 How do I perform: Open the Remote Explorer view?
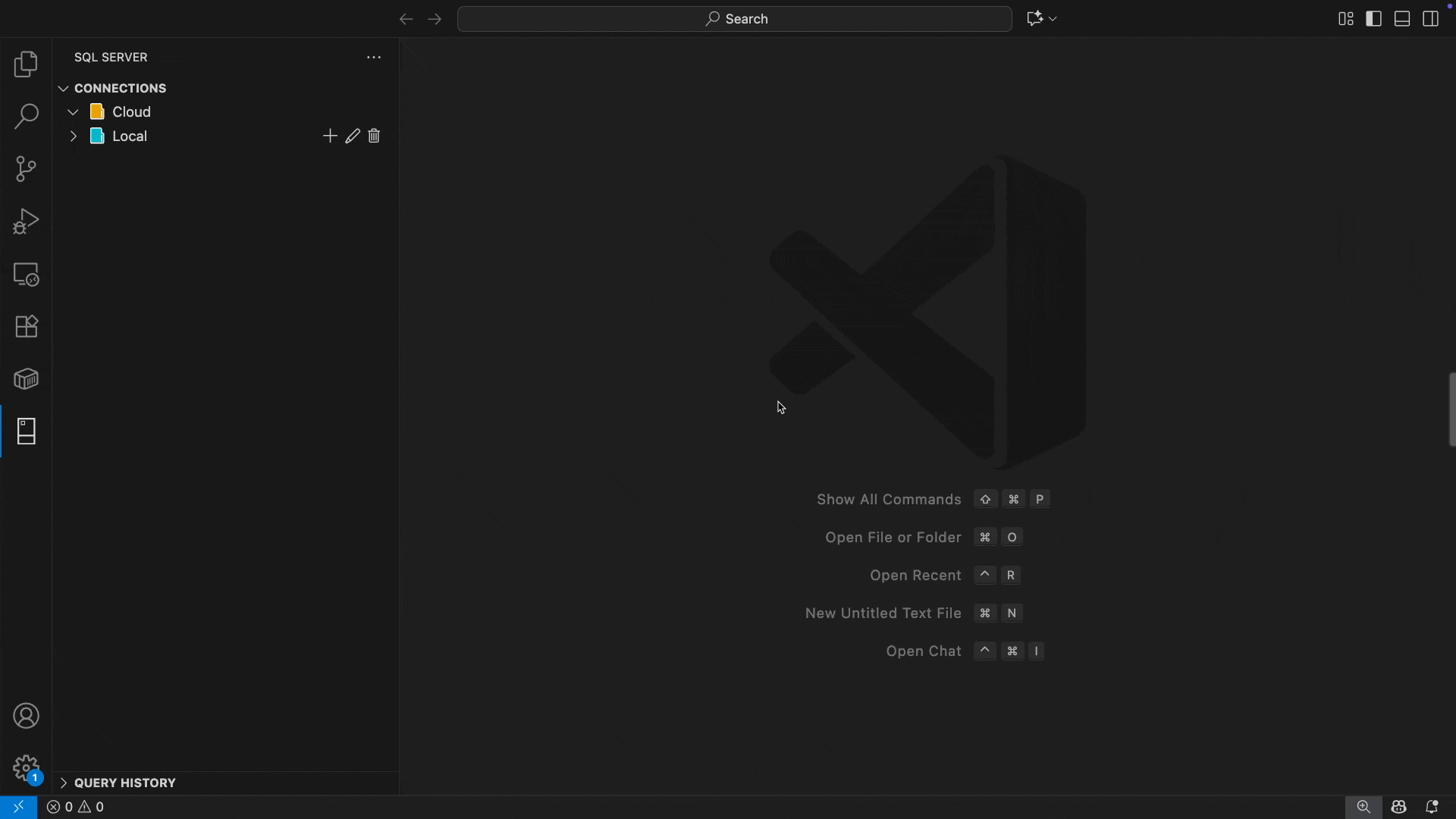(x=26, y=274)
